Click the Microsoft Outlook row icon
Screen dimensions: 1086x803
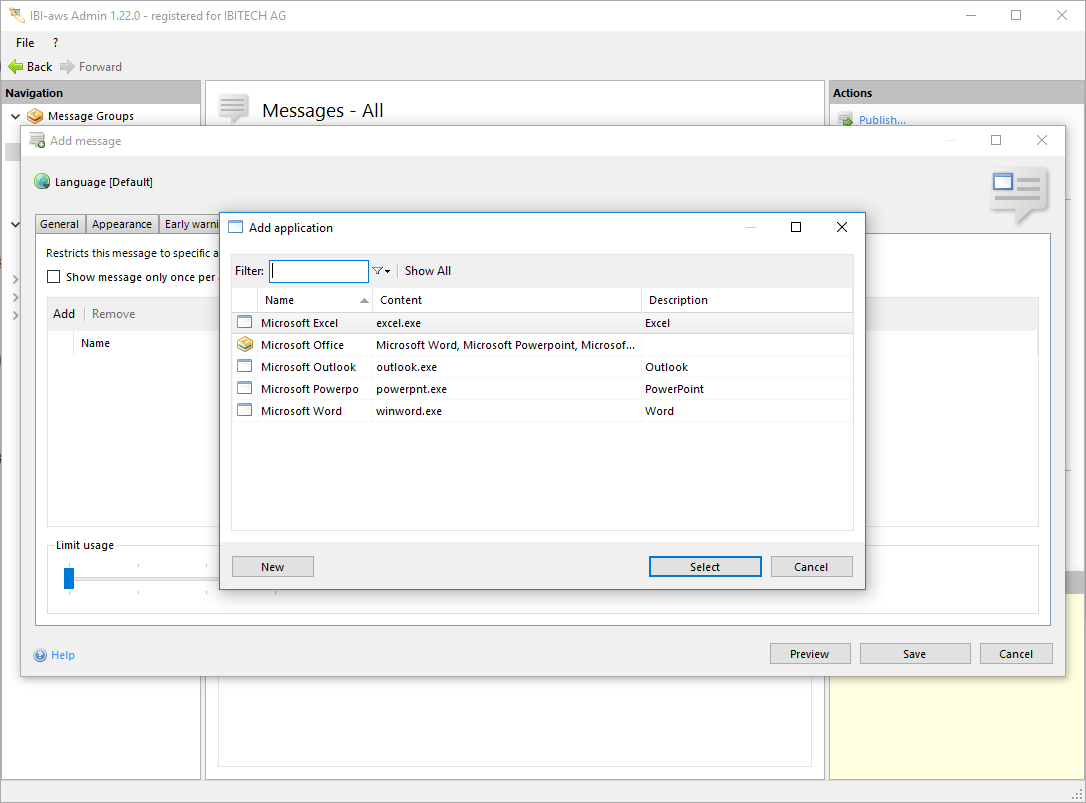pos(245,367)
